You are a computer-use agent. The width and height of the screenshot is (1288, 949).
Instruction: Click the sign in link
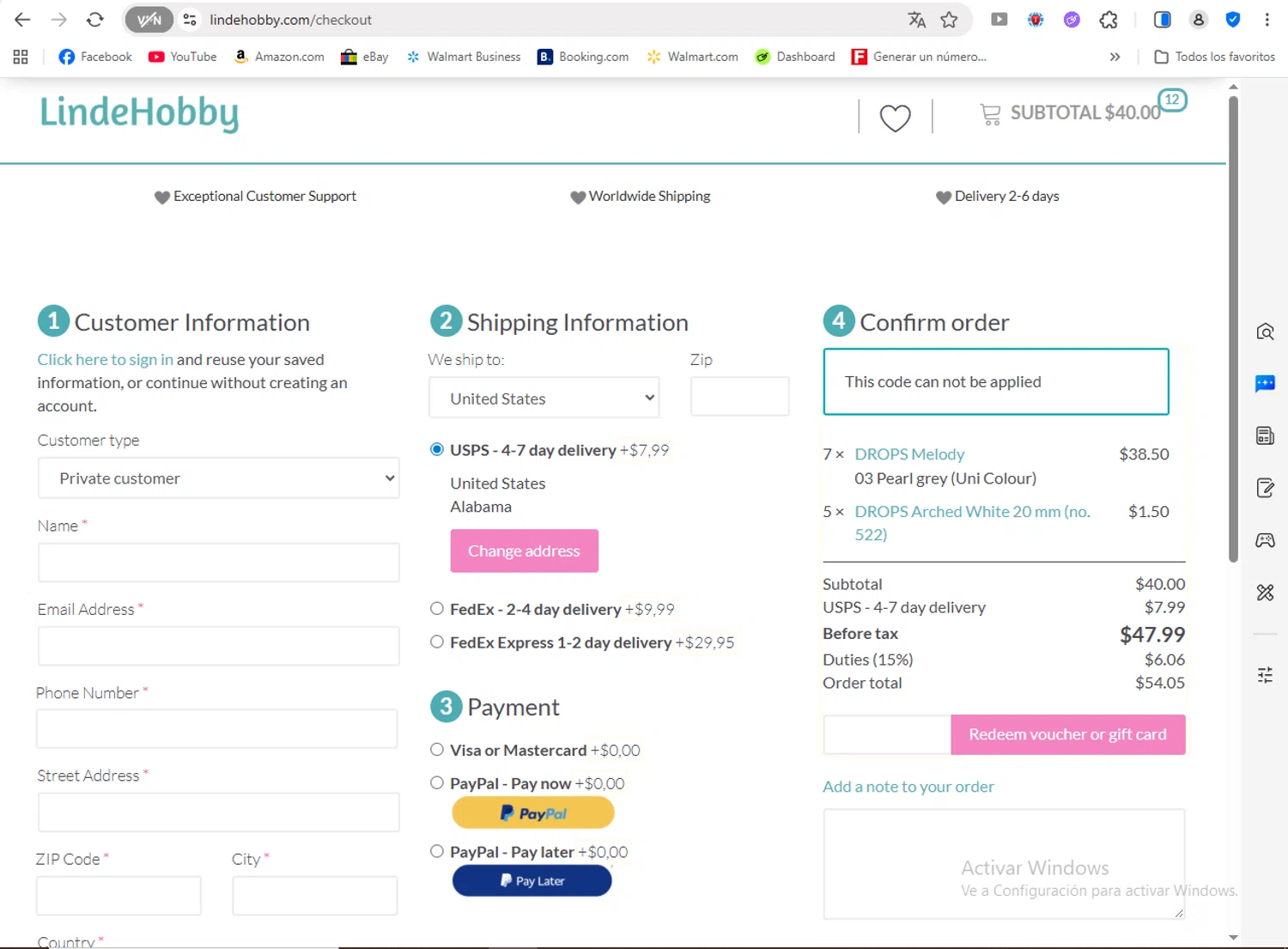[x=105, y=360]
